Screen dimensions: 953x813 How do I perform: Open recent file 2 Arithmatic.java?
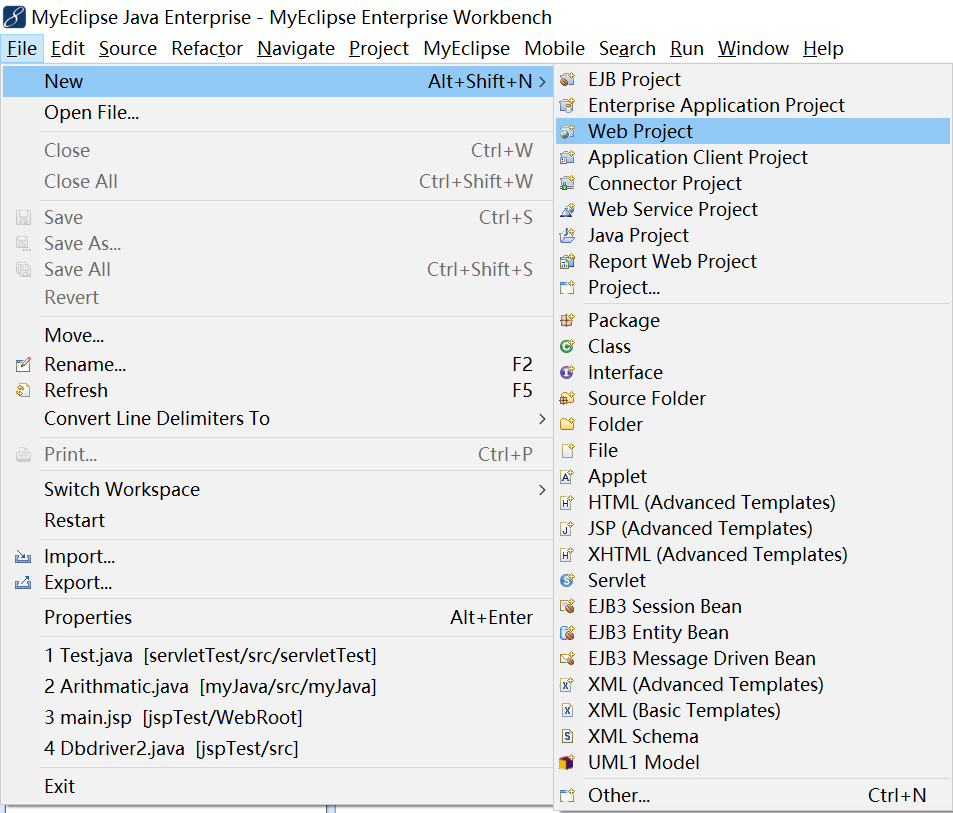[277, 687]
